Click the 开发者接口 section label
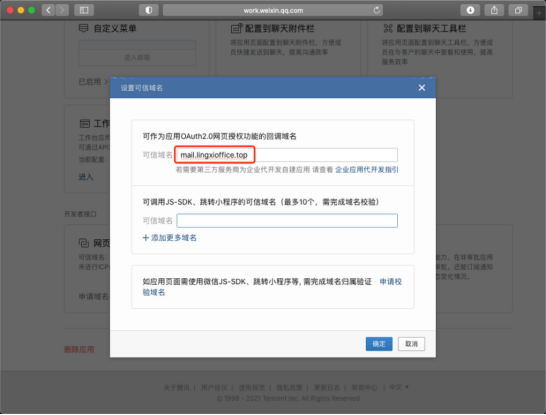The height and width of the screenshot is (415, 546). point(80,214)
